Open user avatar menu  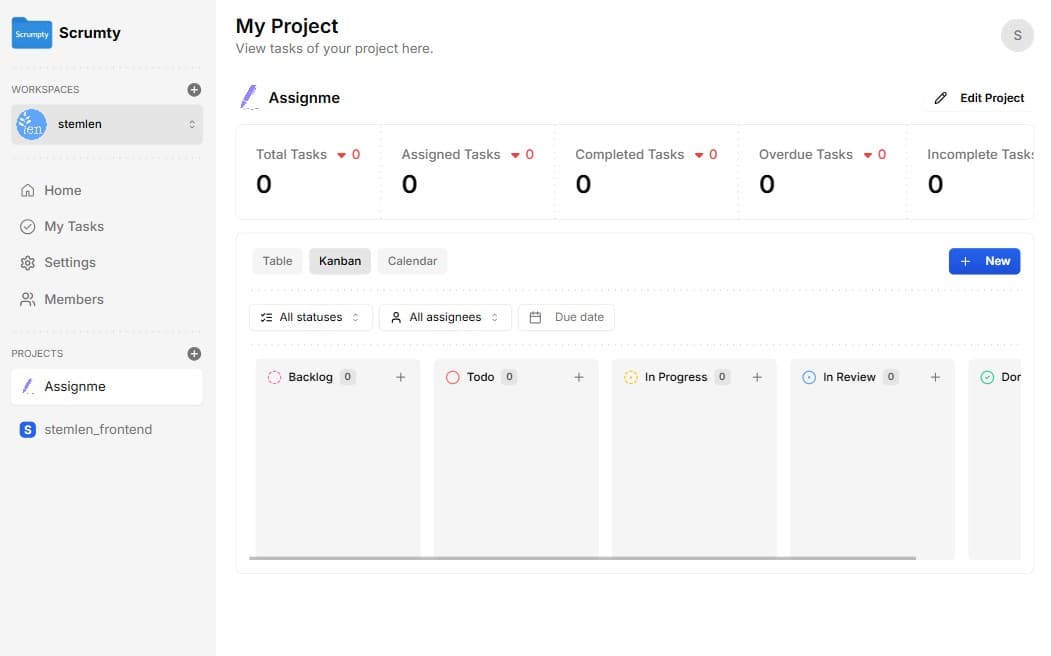(x=1016, y=35)
